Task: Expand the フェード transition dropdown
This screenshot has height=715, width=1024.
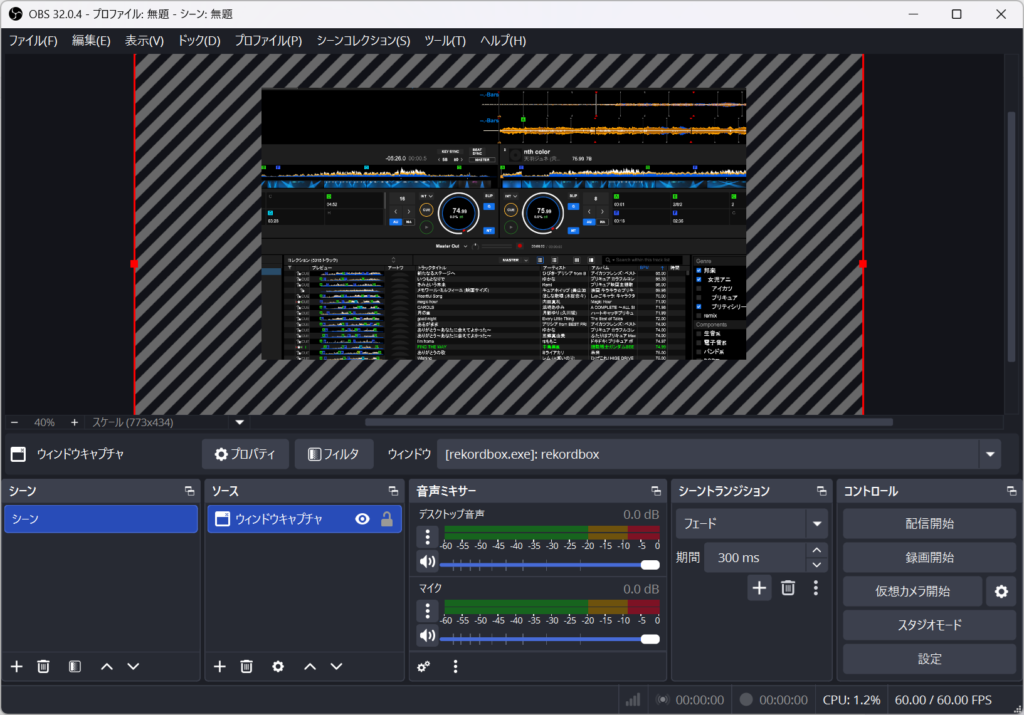Action: pyautogui.click(x=817, y=523)
